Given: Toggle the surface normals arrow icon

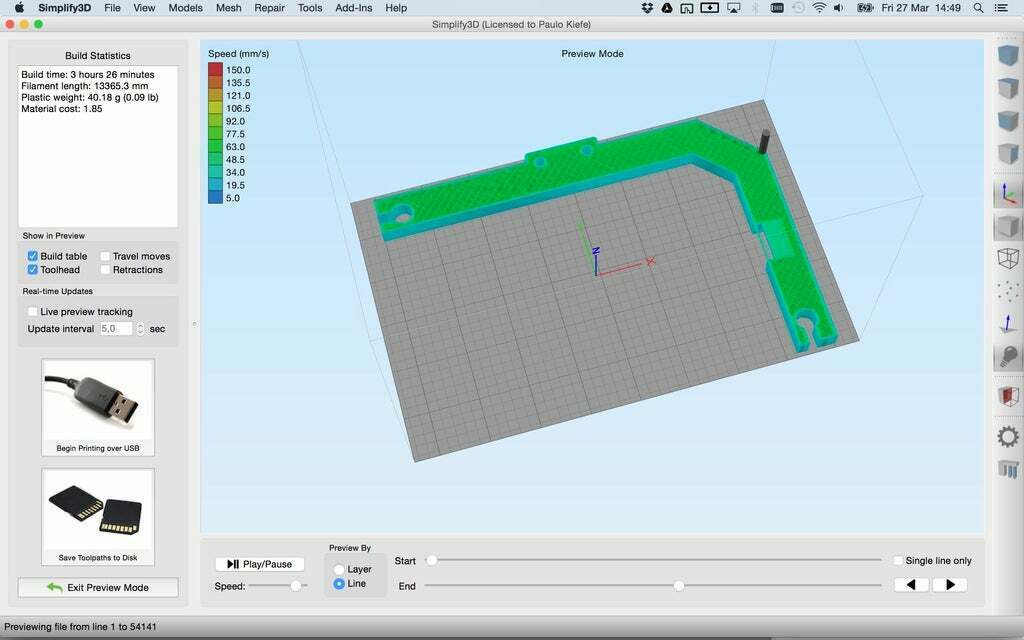Looking at the screenshot, I should click(x=1008, y=323).
